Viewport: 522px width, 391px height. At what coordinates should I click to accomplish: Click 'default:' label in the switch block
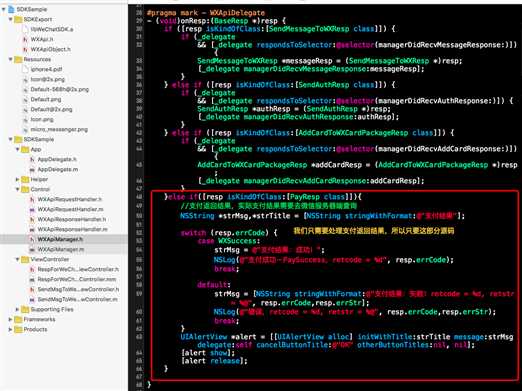214,285
